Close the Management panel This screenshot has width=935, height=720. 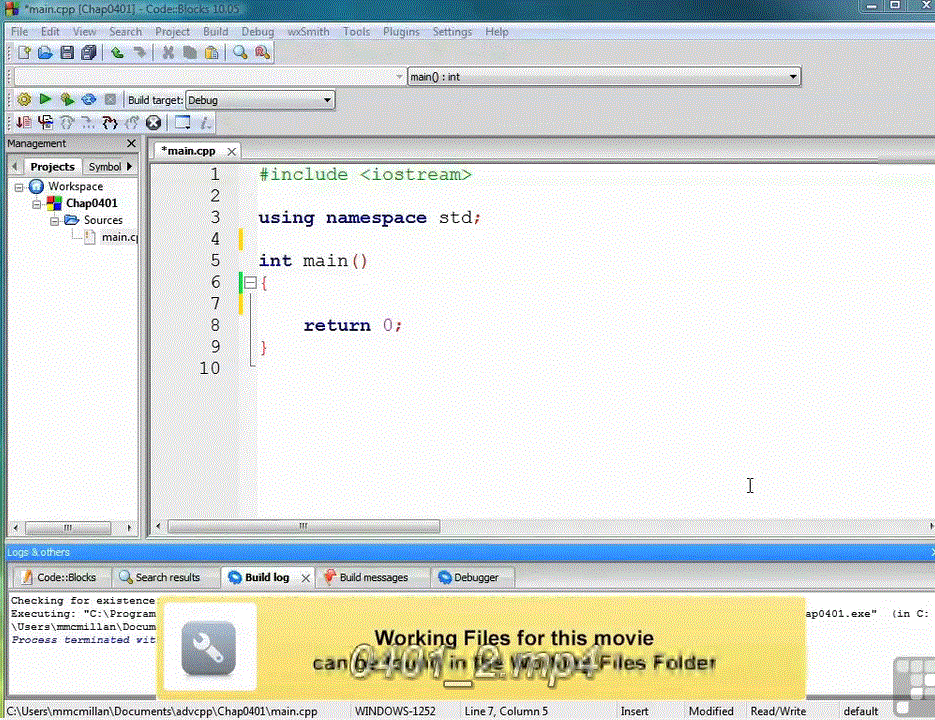pyautogui.click(x=131, y=144)
